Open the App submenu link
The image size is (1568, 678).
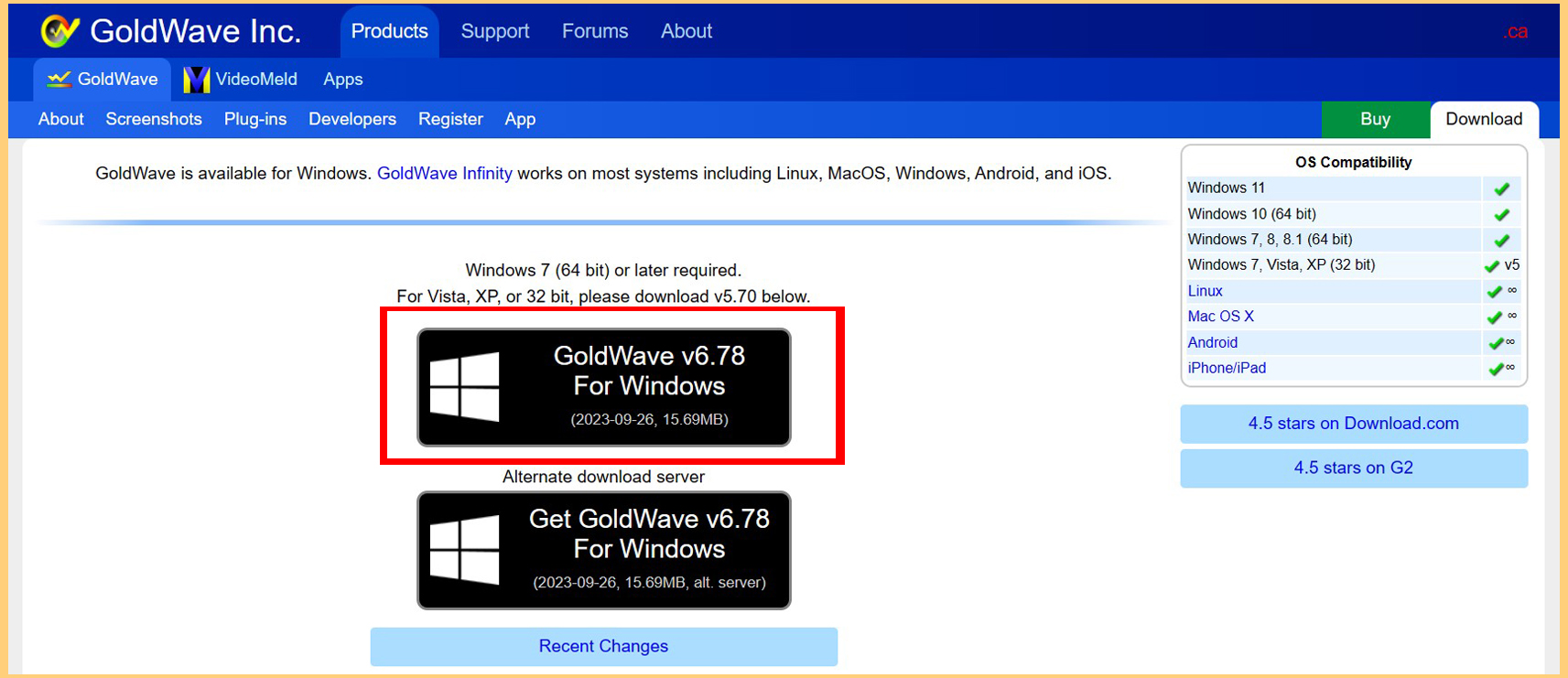coord(520,119)
